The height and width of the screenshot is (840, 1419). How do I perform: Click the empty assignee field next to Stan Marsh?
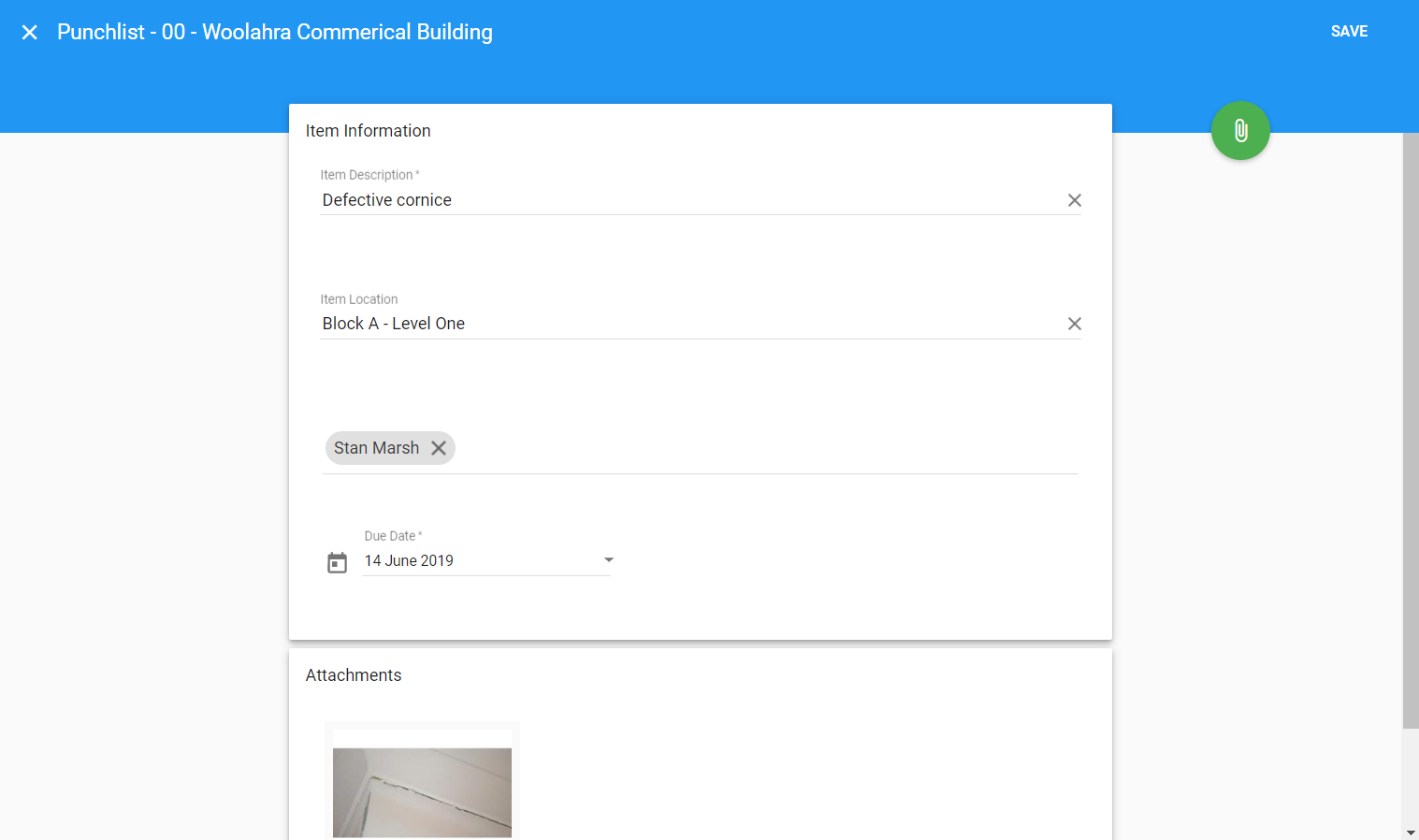[767, 448]
